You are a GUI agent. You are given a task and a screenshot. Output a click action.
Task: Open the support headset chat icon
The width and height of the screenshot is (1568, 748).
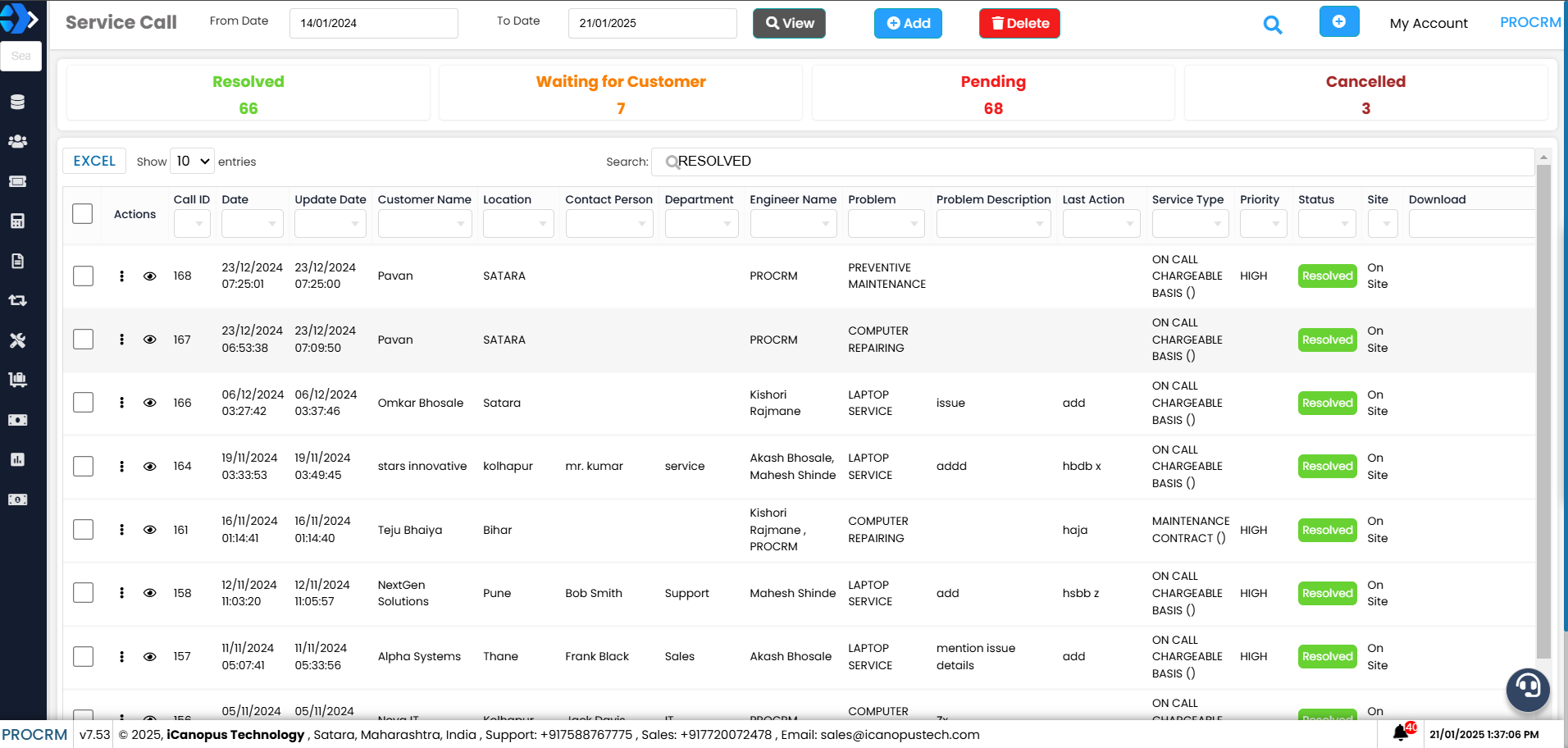(1527, 688)
